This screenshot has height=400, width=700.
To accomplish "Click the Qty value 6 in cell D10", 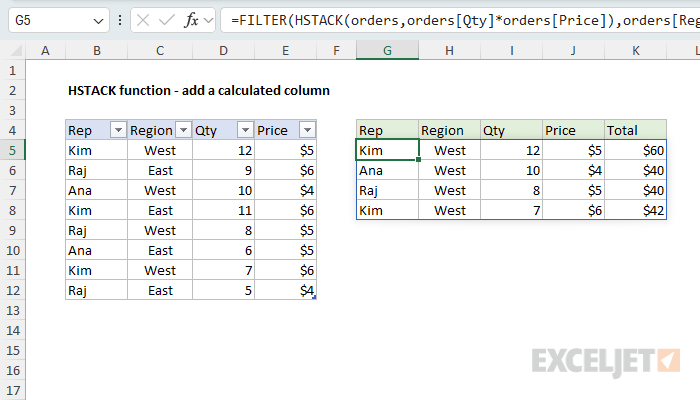I will [223, 250].
